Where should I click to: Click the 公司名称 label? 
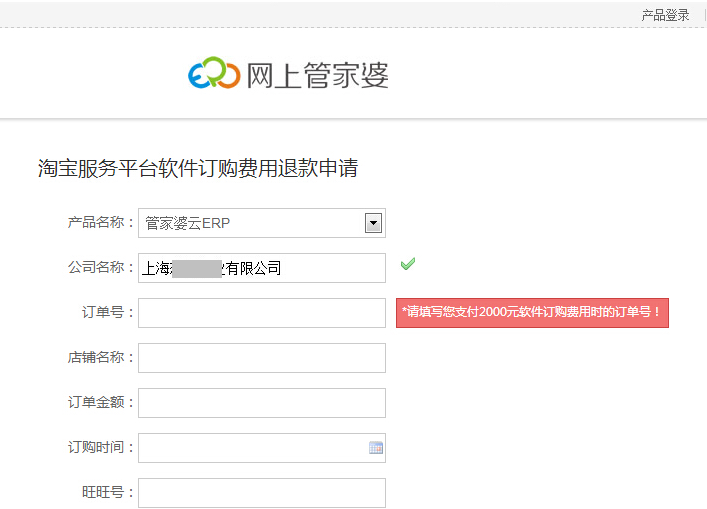tap(101, 267)
